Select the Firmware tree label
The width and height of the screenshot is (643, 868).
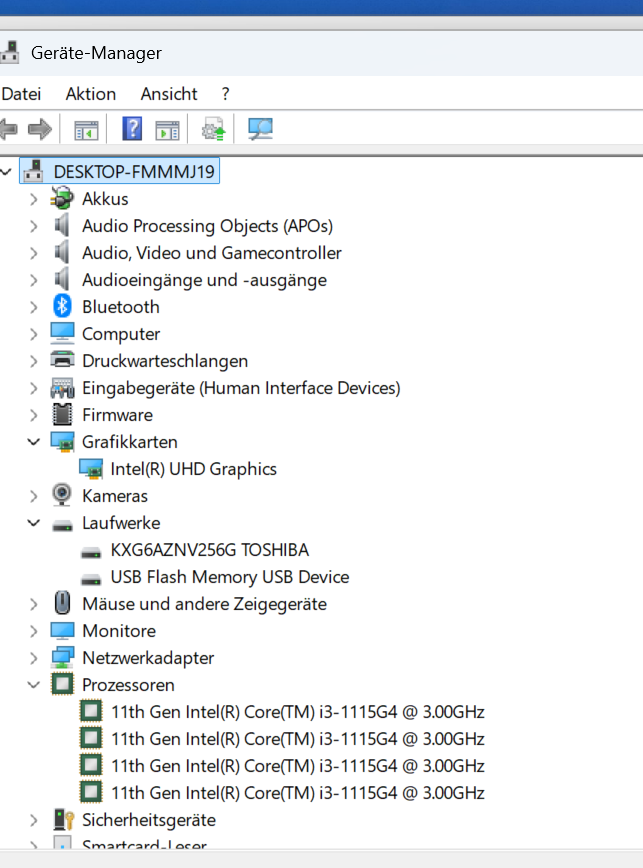pos(117,415)
